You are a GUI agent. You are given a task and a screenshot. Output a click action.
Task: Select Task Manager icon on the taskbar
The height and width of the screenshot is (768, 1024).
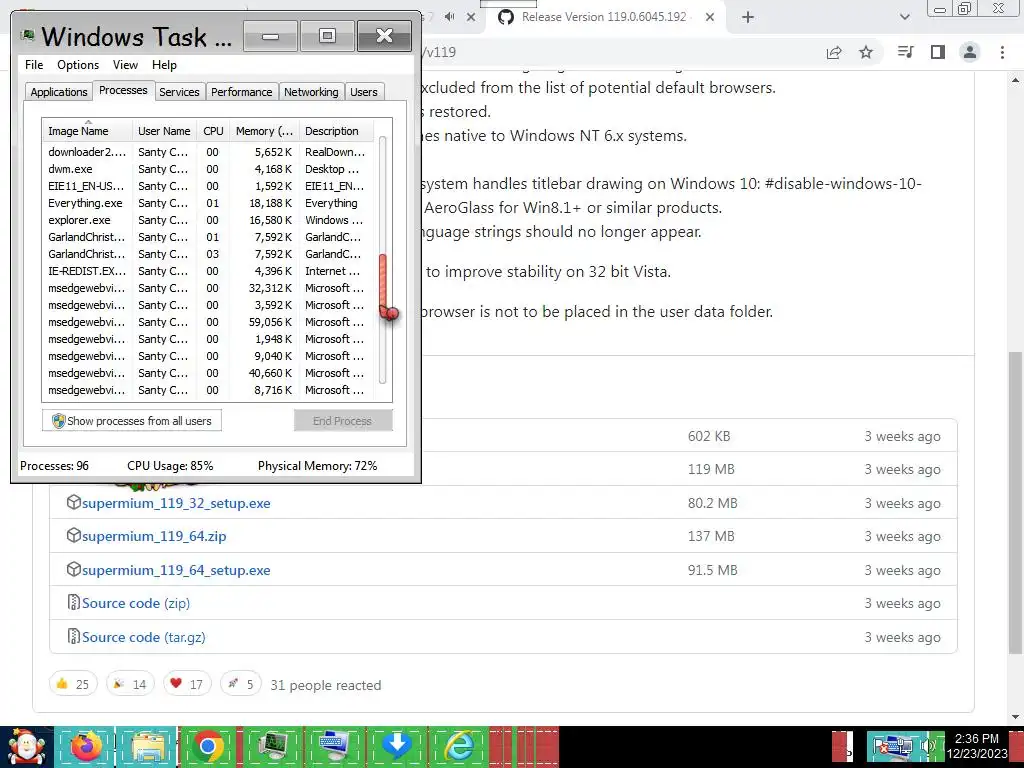pyautogui.click(x=272, y=746)
